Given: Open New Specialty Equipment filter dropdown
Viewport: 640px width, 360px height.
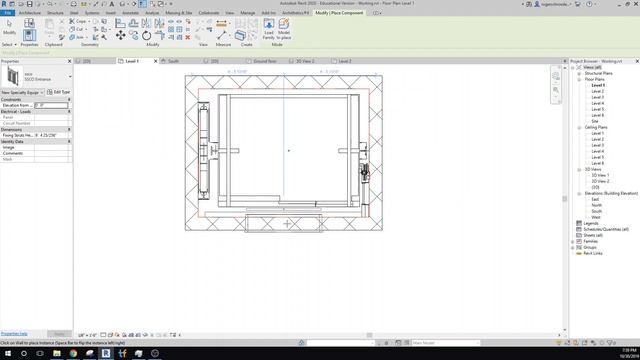Looking at the screenshot, I should [22, 93].
